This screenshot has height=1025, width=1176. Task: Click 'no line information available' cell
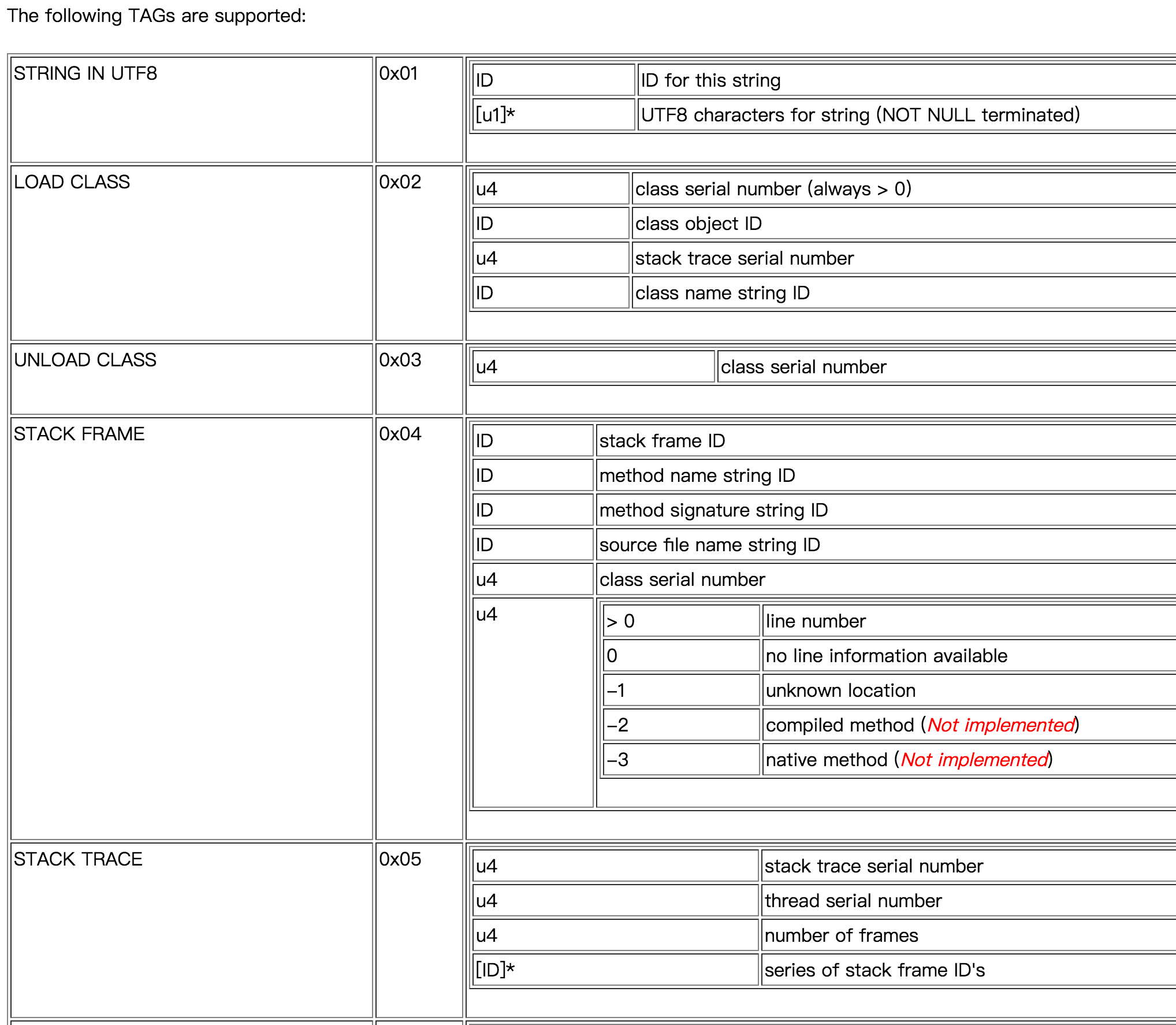point(886,656)
